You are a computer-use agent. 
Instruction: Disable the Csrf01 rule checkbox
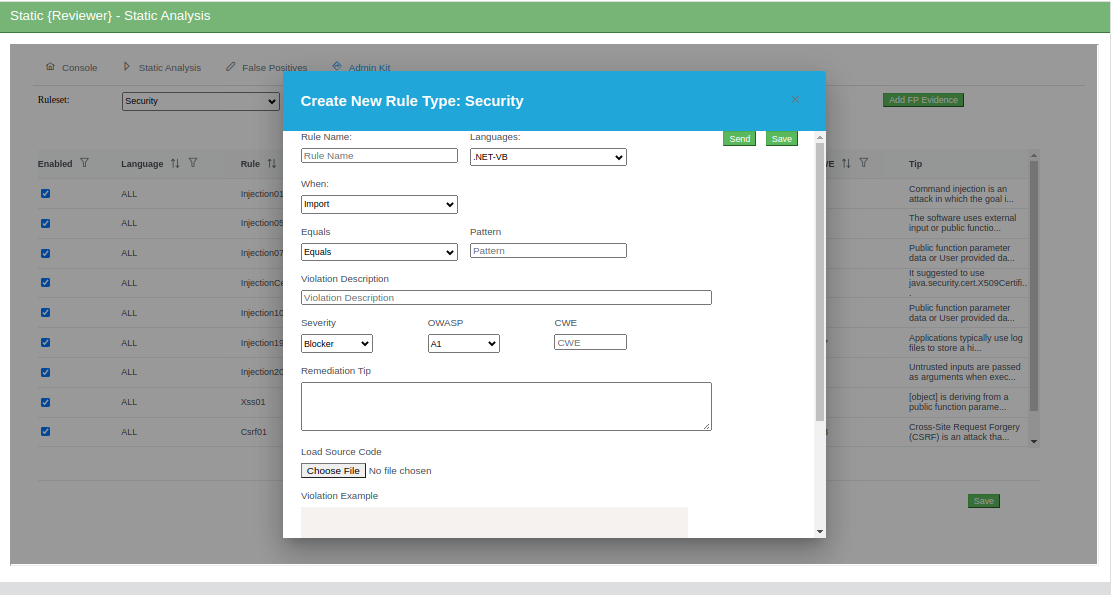click(45, 431)
